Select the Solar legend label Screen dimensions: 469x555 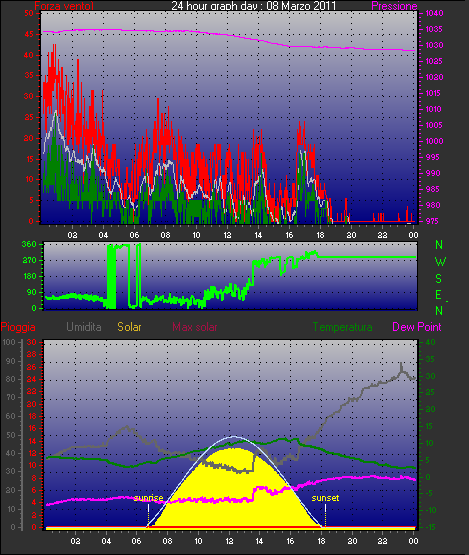pos(129,327)
